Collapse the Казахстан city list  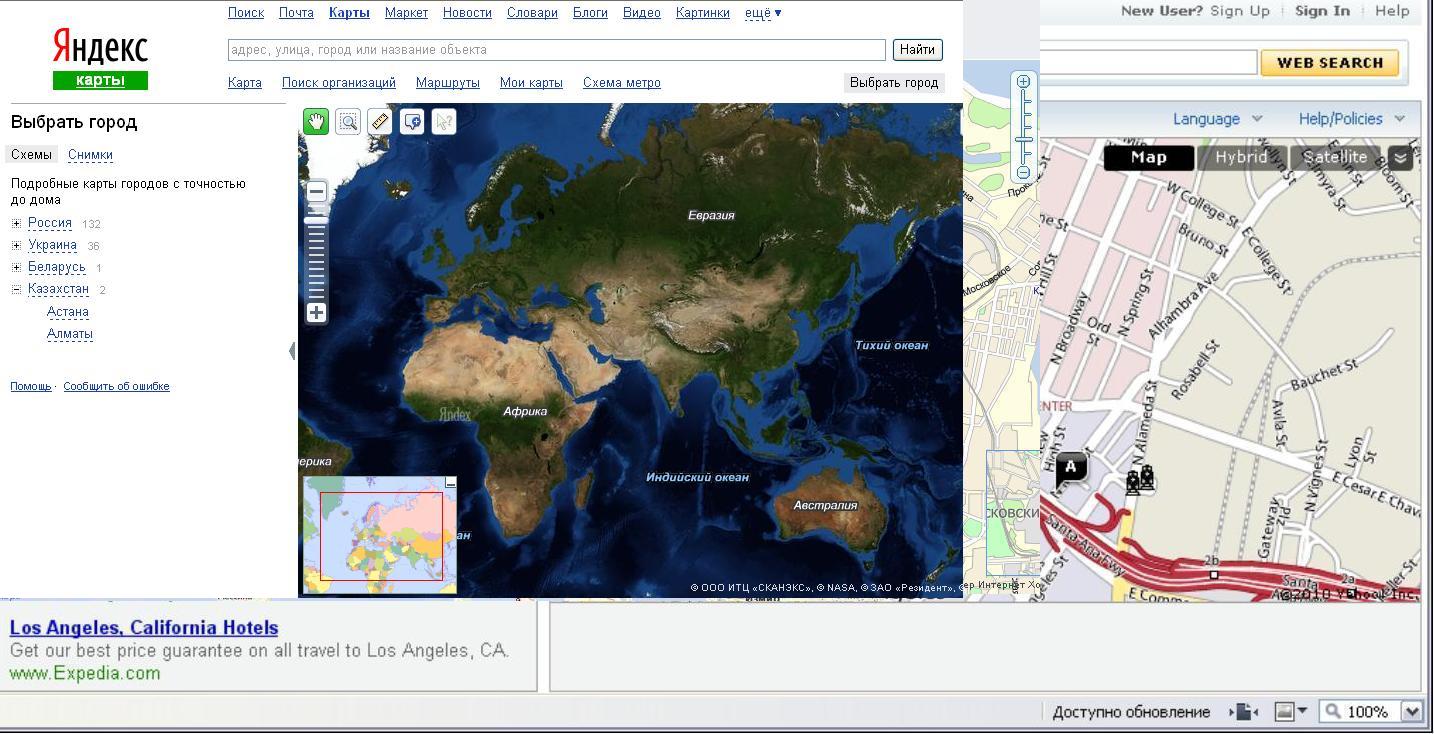(x=16, y=289)
